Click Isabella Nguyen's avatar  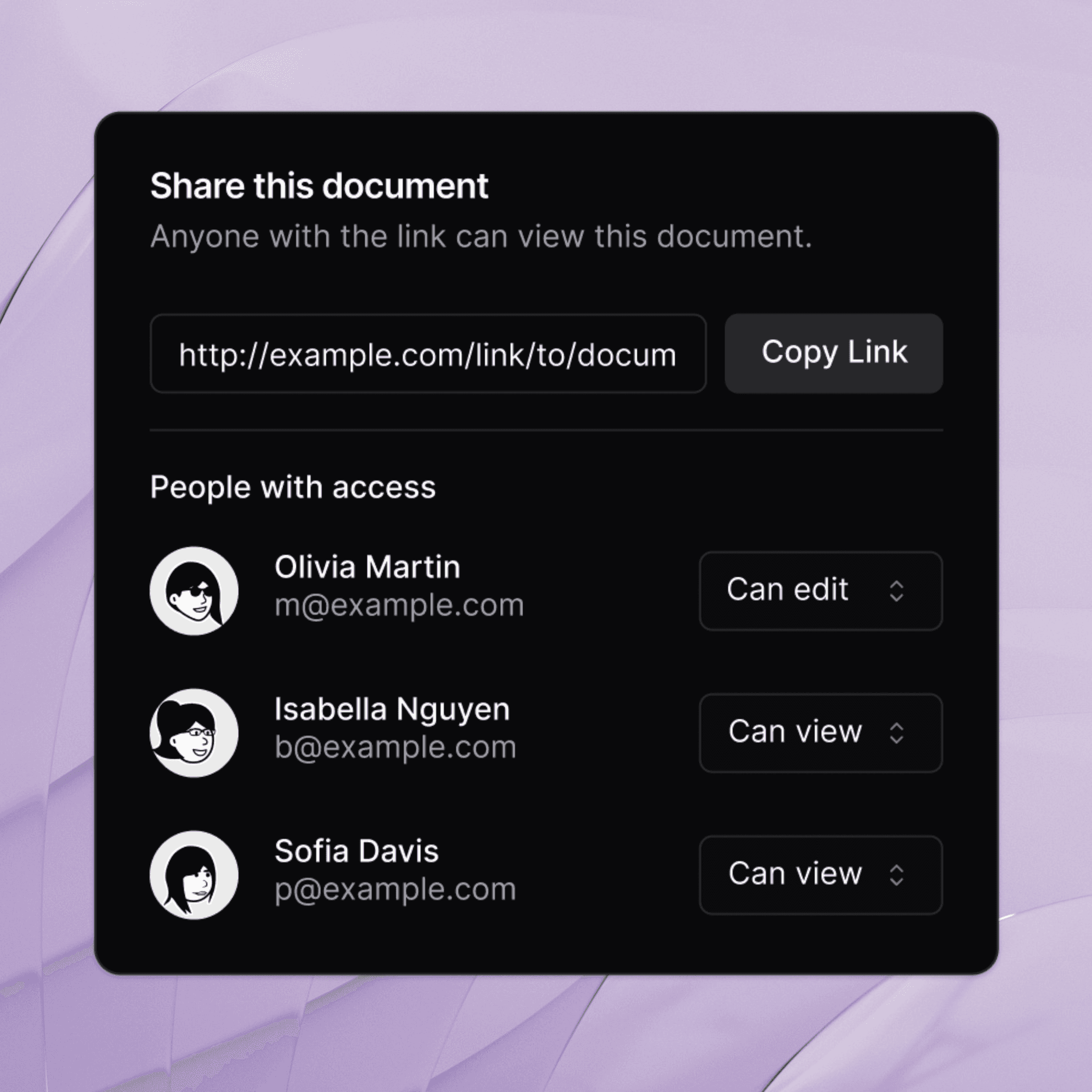pos(194,733)
